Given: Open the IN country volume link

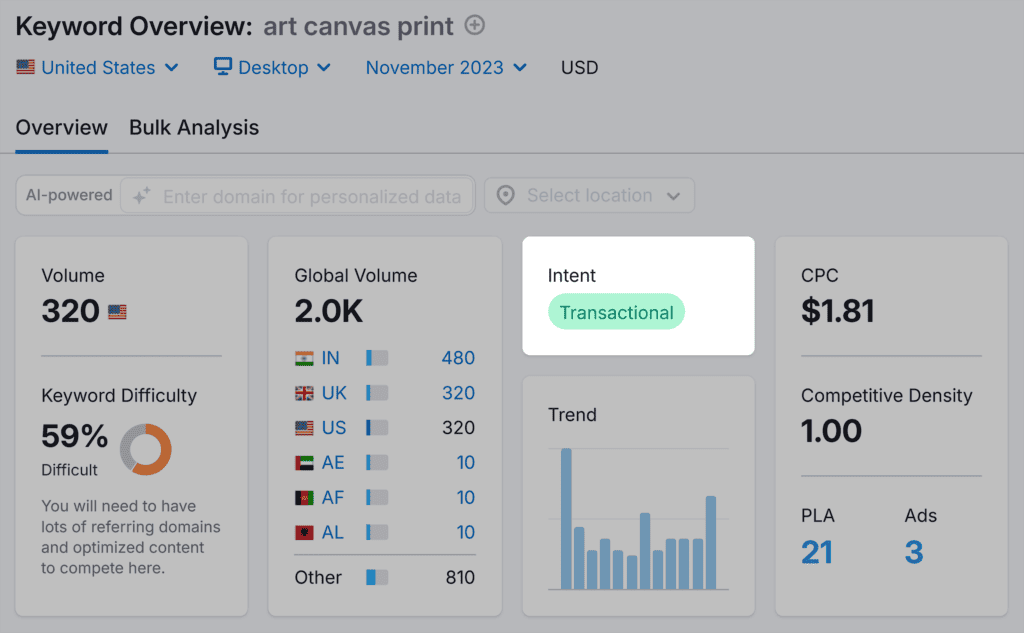Looking at the screenshot, I should pyautogui.click(x=457, y=357).
